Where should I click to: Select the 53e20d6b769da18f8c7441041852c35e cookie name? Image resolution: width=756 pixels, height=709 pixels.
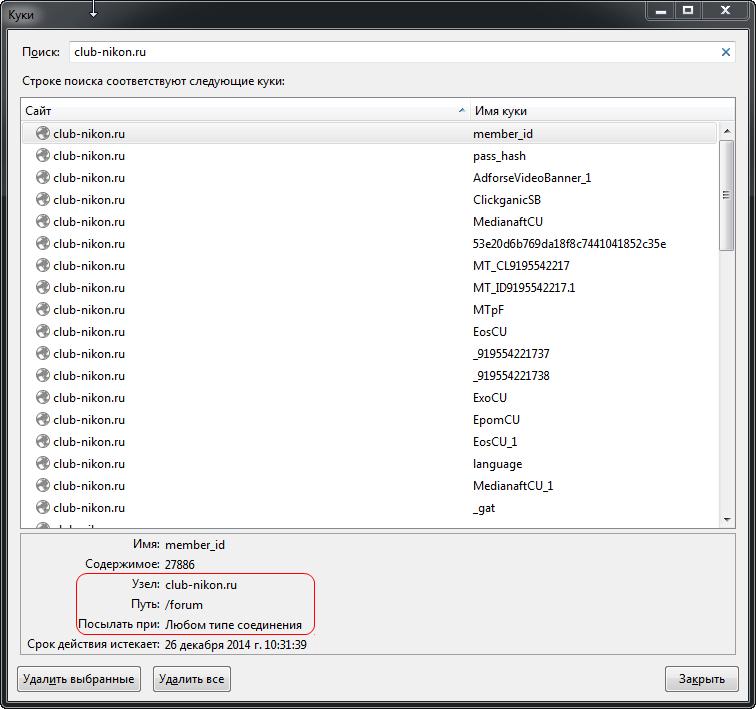(569, 244)
